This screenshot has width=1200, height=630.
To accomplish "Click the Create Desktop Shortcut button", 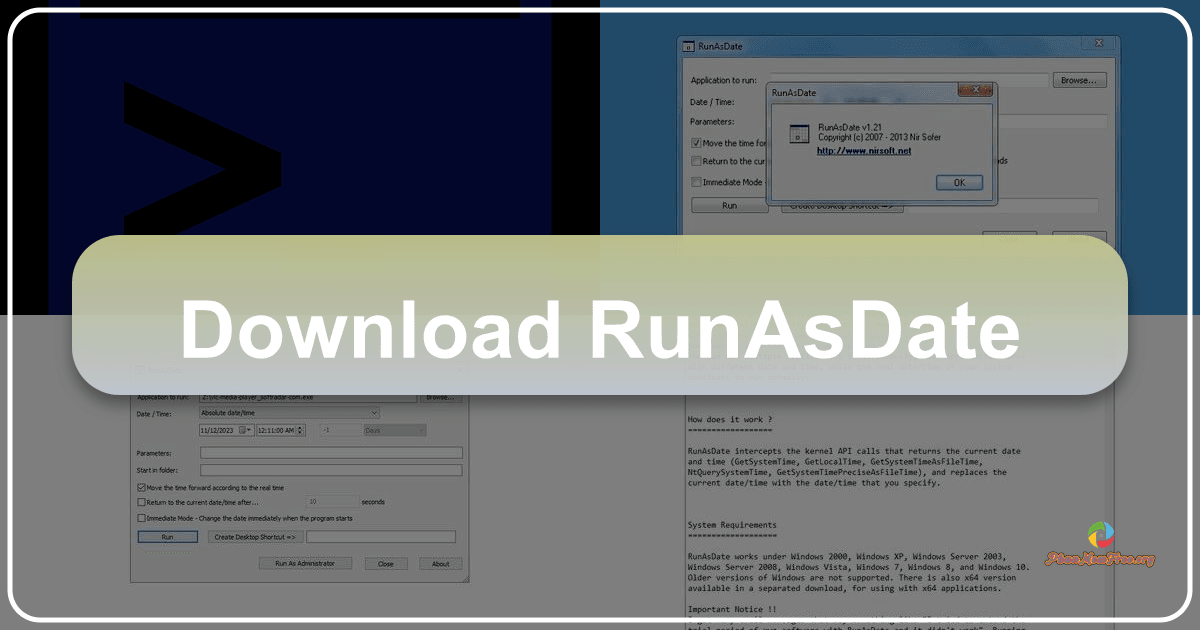I will pos(255,537).
